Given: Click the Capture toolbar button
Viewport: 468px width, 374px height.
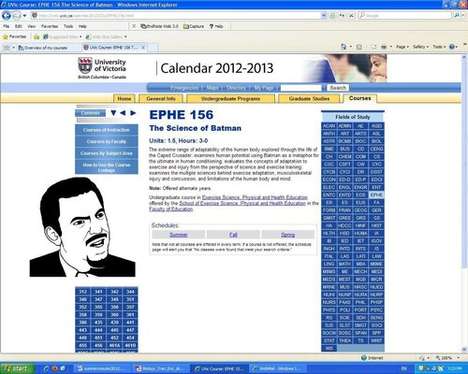Looking at the screenshot, I should click(x=194, y=26).
